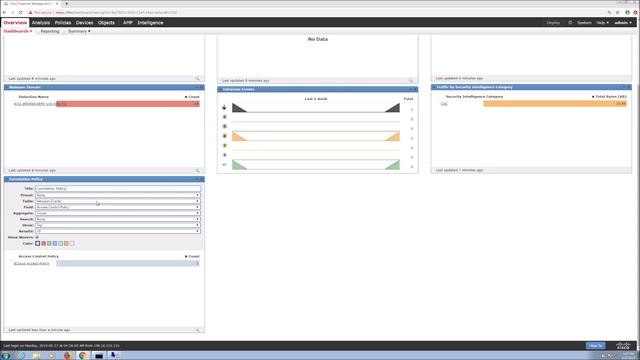640x360 pixels.
Task: Open the Results dropdown
Action: [x=118, y=231]
